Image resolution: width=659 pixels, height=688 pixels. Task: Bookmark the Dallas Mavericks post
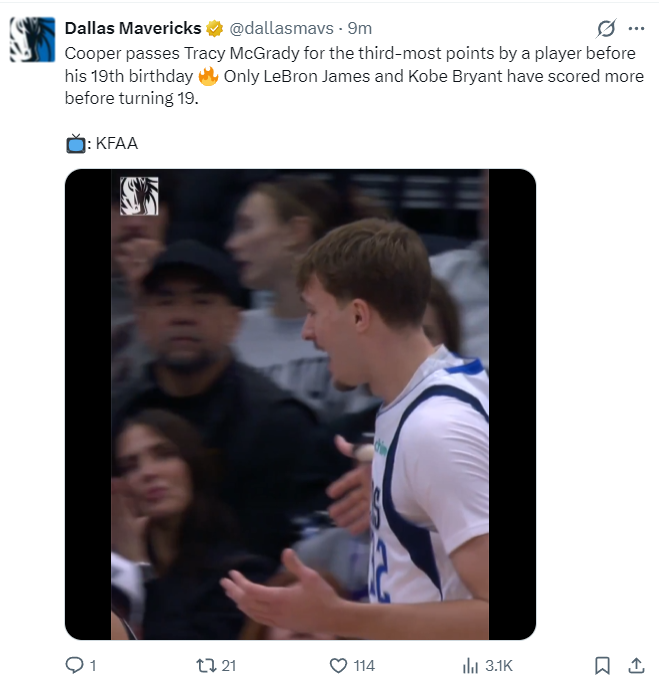pyautogui.click(x=602, y=665)
